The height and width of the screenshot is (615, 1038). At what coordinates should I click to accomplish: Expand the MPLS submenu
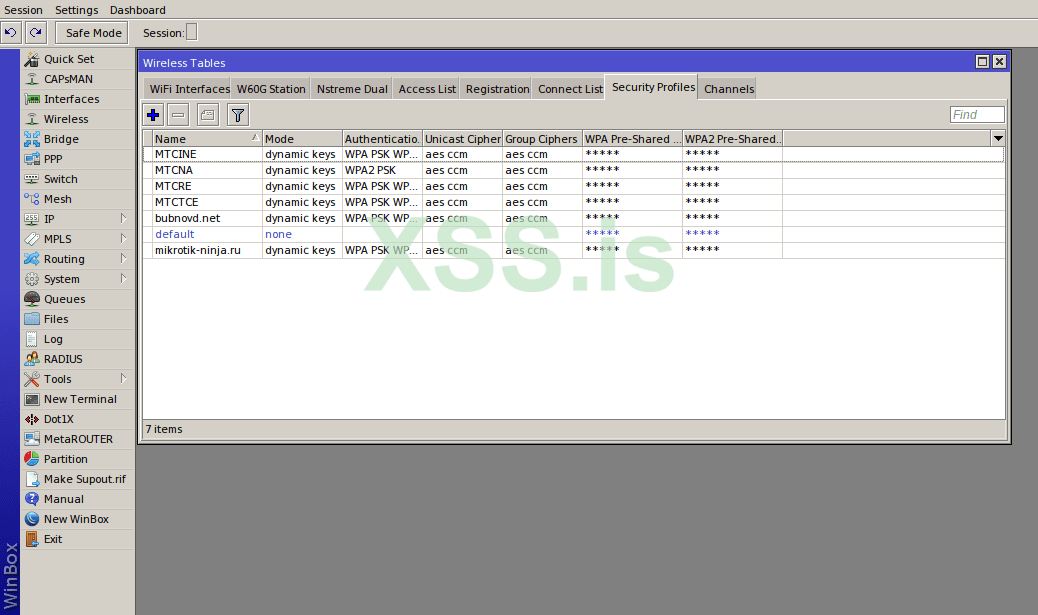tap(123, 238)
